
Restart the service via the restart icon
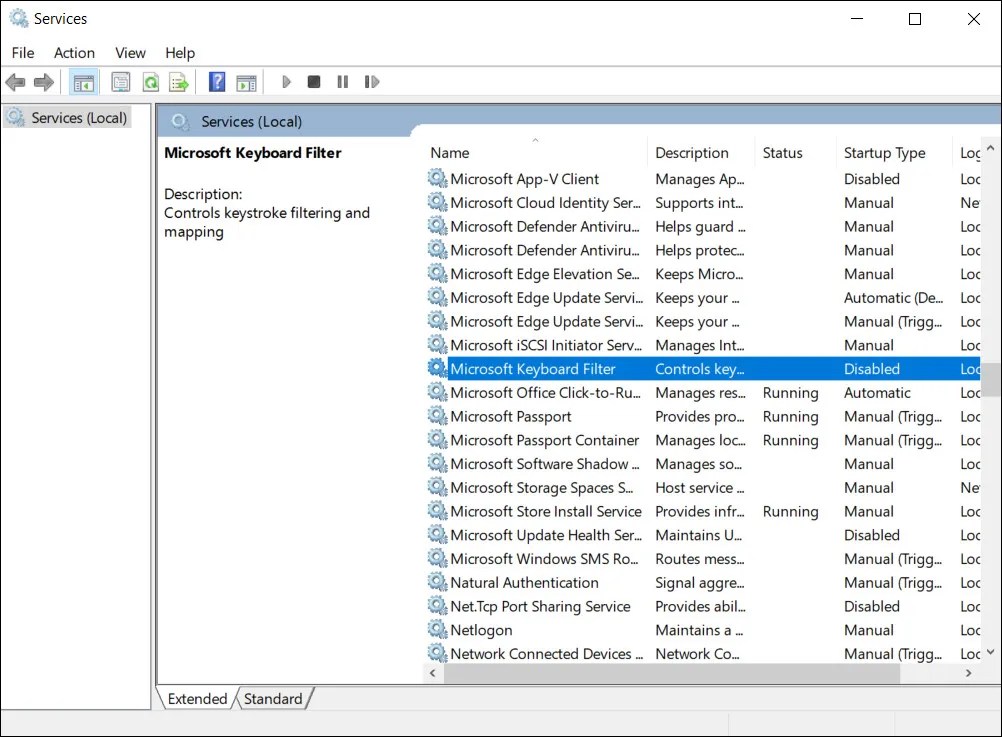click(x=372, y=81)
